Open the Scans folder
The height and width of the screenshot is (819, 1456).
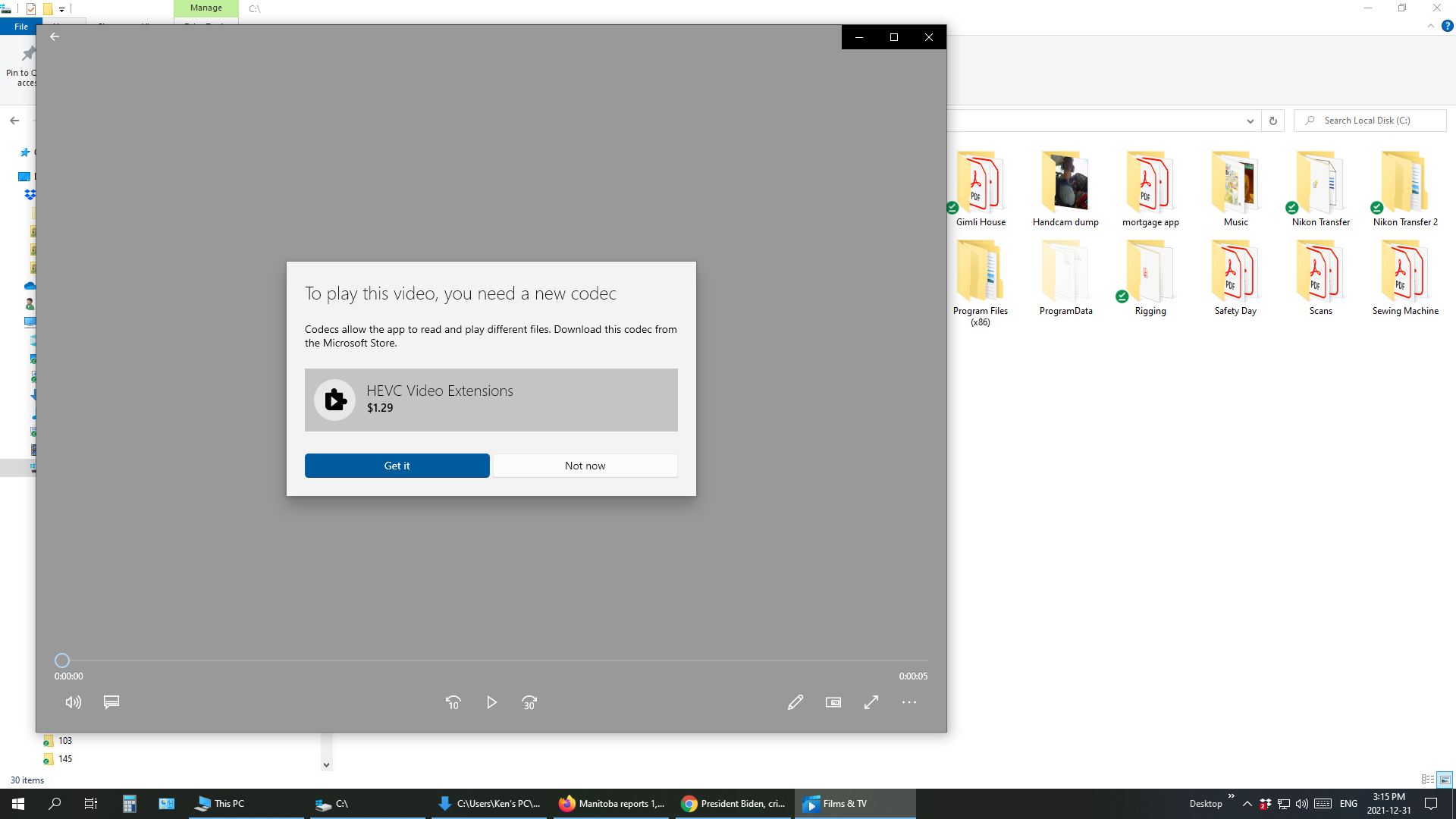[1320, 278]
